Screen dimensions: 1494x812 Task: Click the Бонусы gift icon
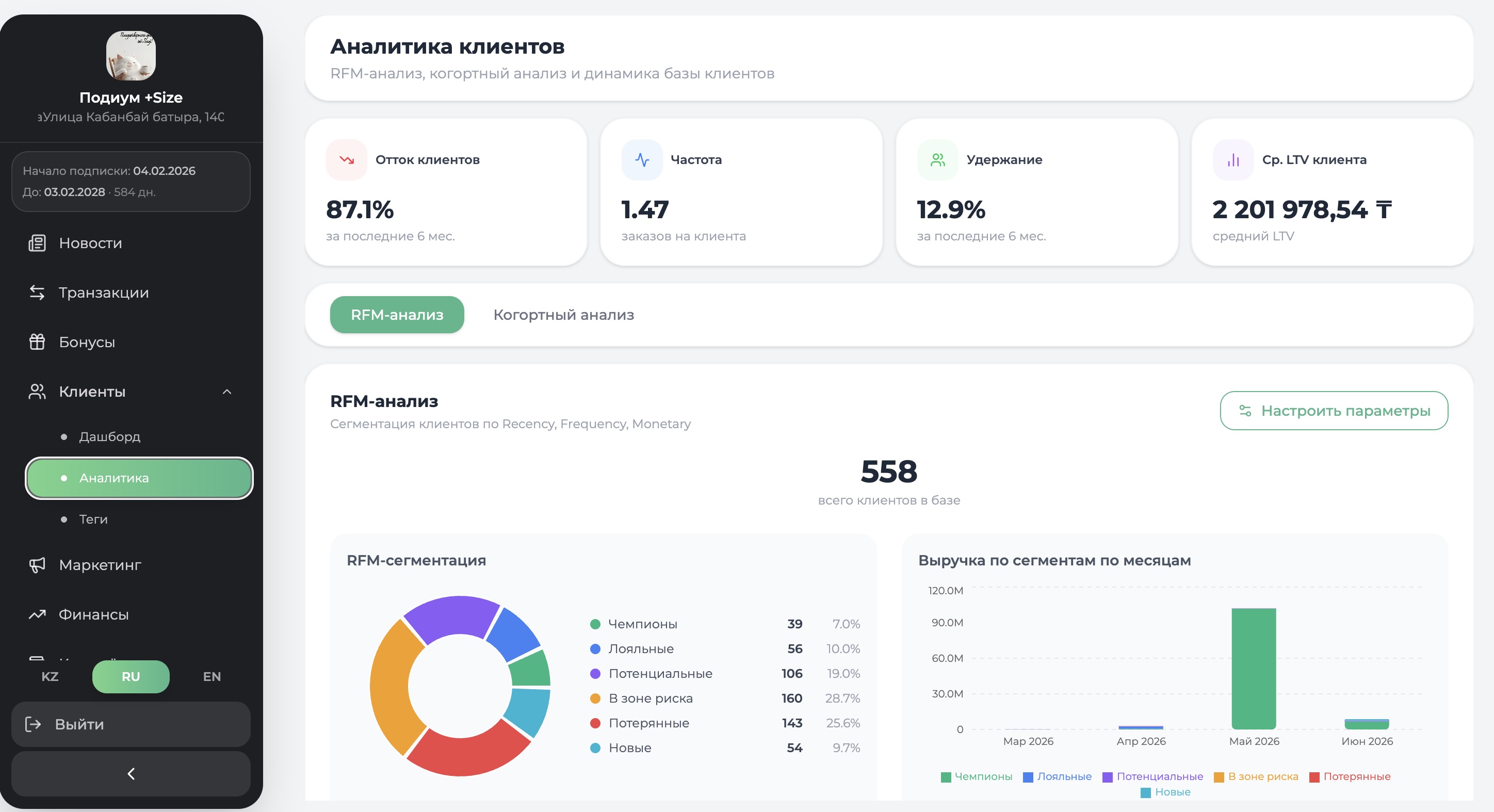point(37,342)
